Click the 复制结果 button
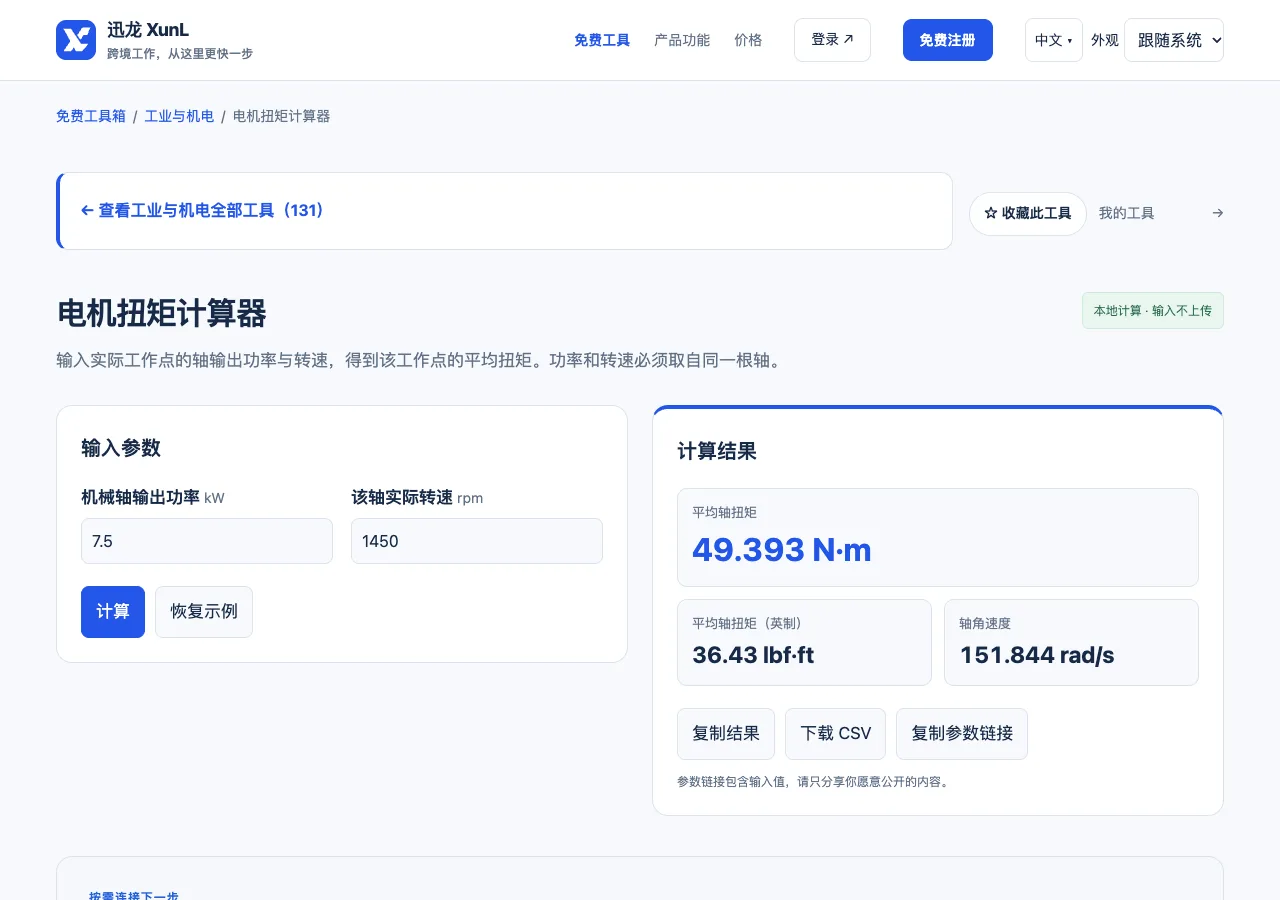 (726, 734)
